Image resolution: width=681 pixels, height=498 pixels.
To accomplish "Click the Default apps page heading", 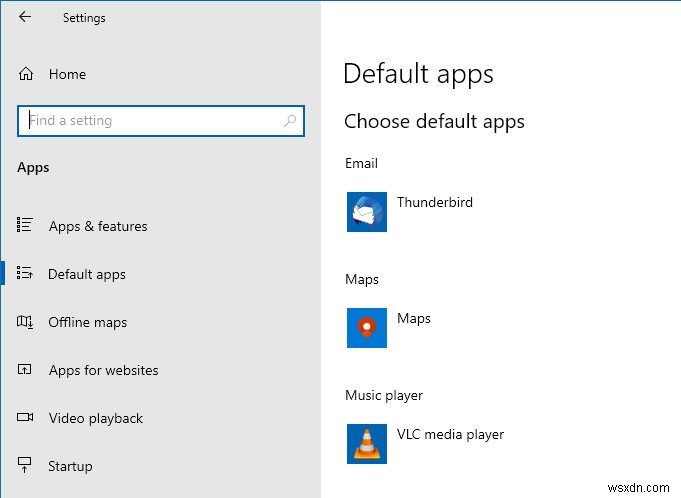I will coord(418,73).
